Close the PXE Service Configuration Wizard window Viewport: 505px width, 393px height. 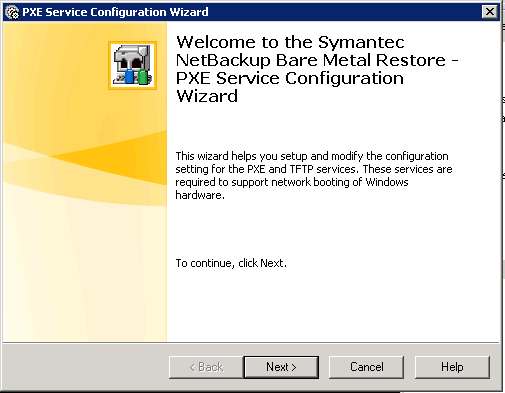[x=490, y=12]
